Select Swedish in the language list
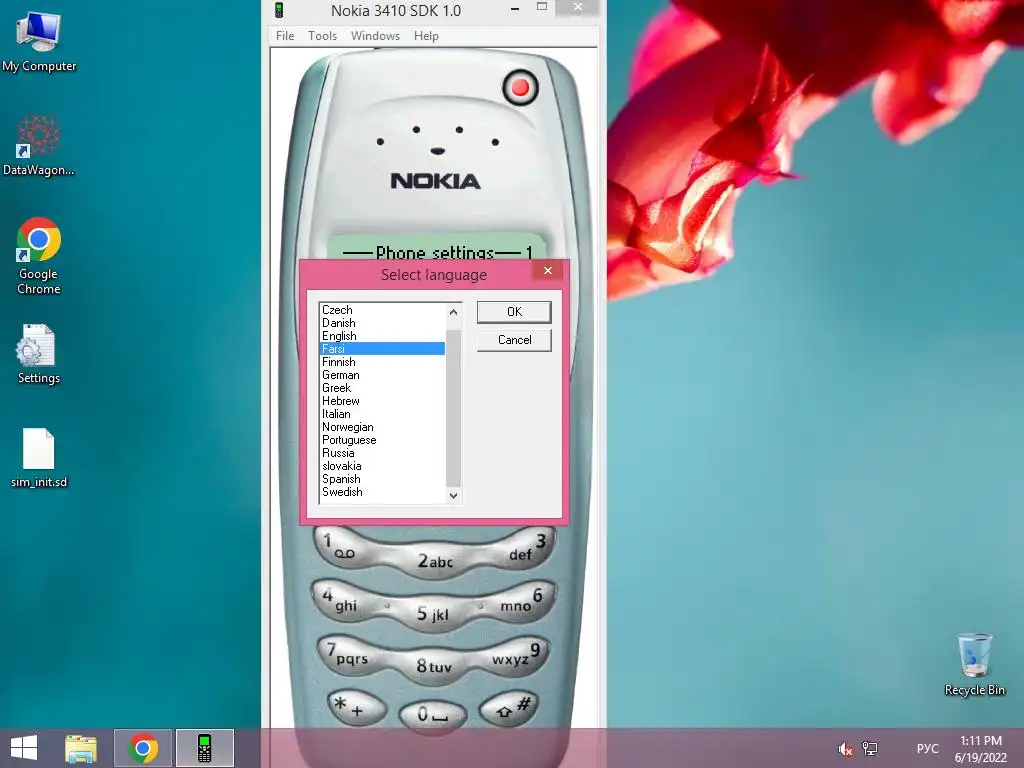 click(x=383, y=492)
